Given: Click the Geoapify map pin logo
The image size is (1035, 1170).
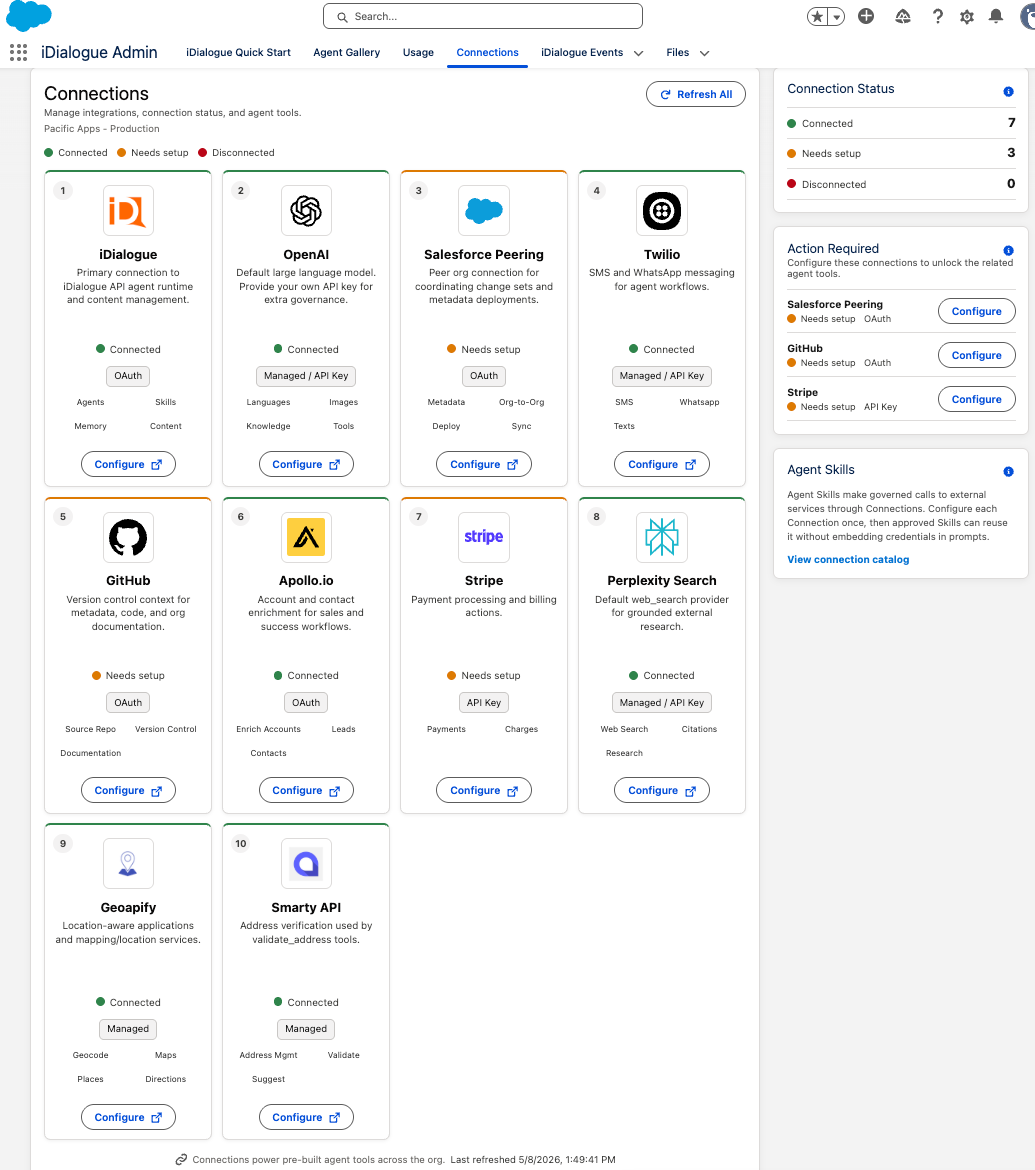Looking at the screenshot, I should (128, 863).
